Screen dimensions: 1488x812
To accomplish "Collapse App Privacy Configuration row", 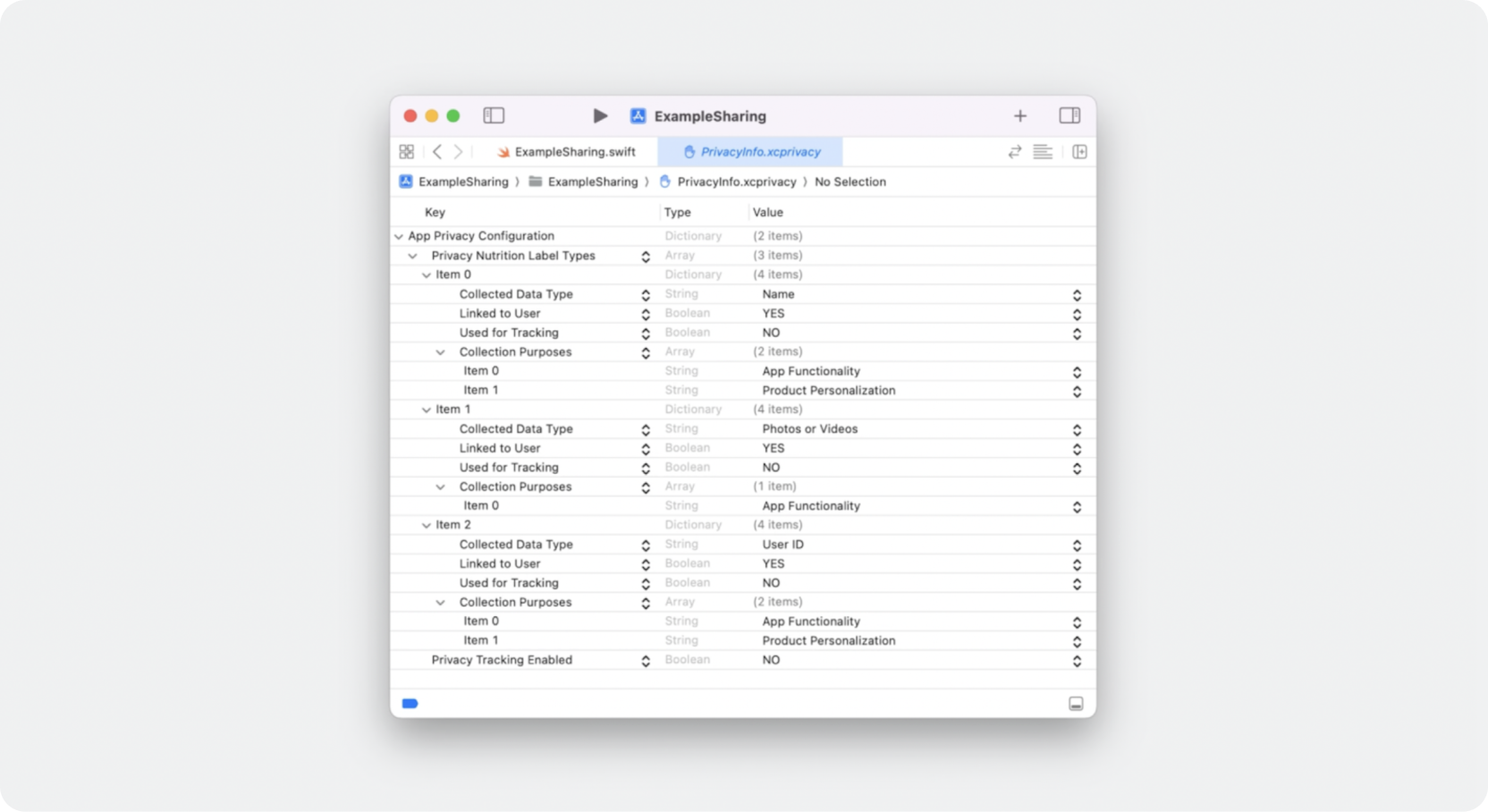I will click(x=399, y=236).
